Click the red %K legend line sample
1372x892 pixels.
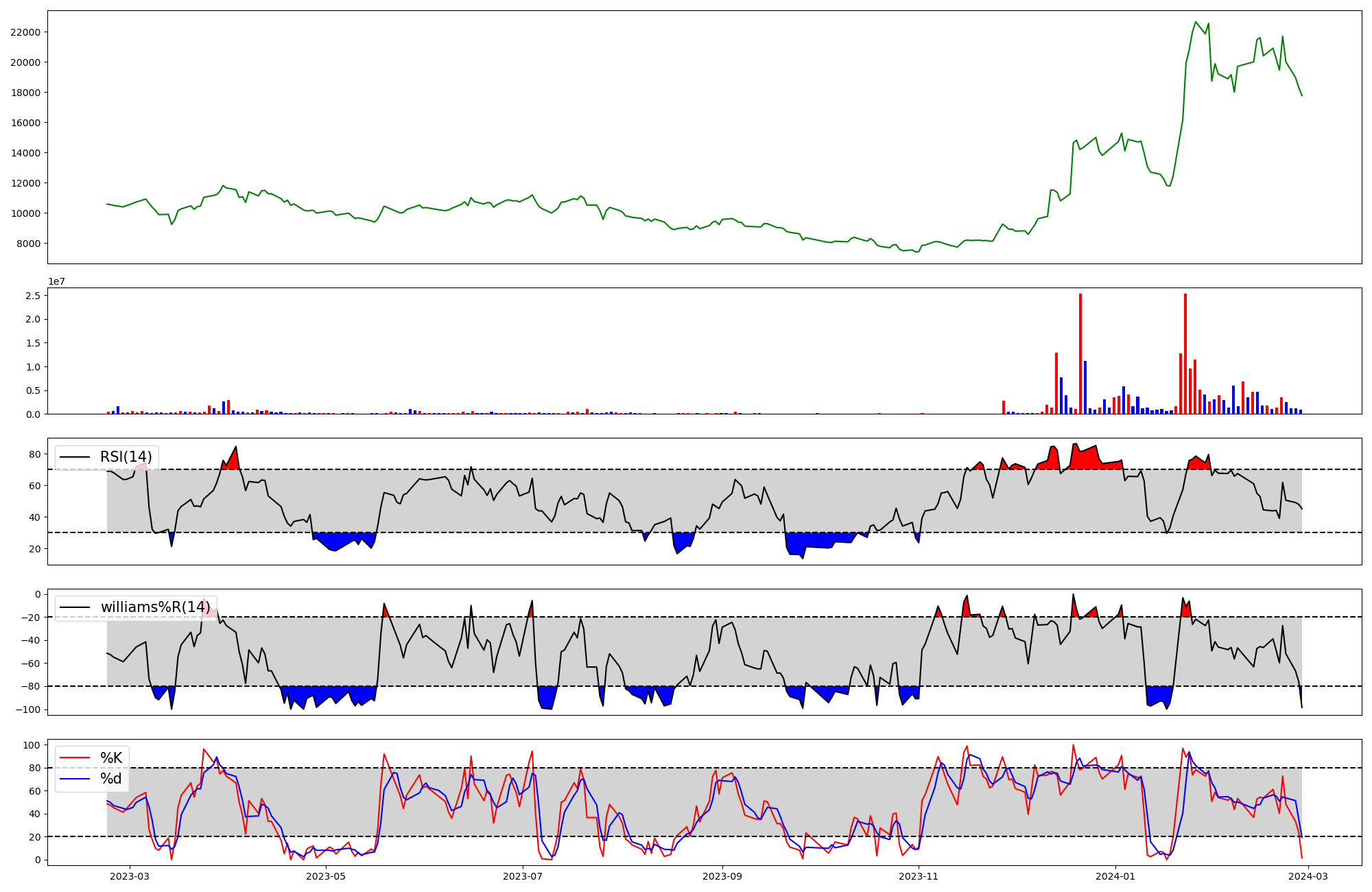pos(75,758)
